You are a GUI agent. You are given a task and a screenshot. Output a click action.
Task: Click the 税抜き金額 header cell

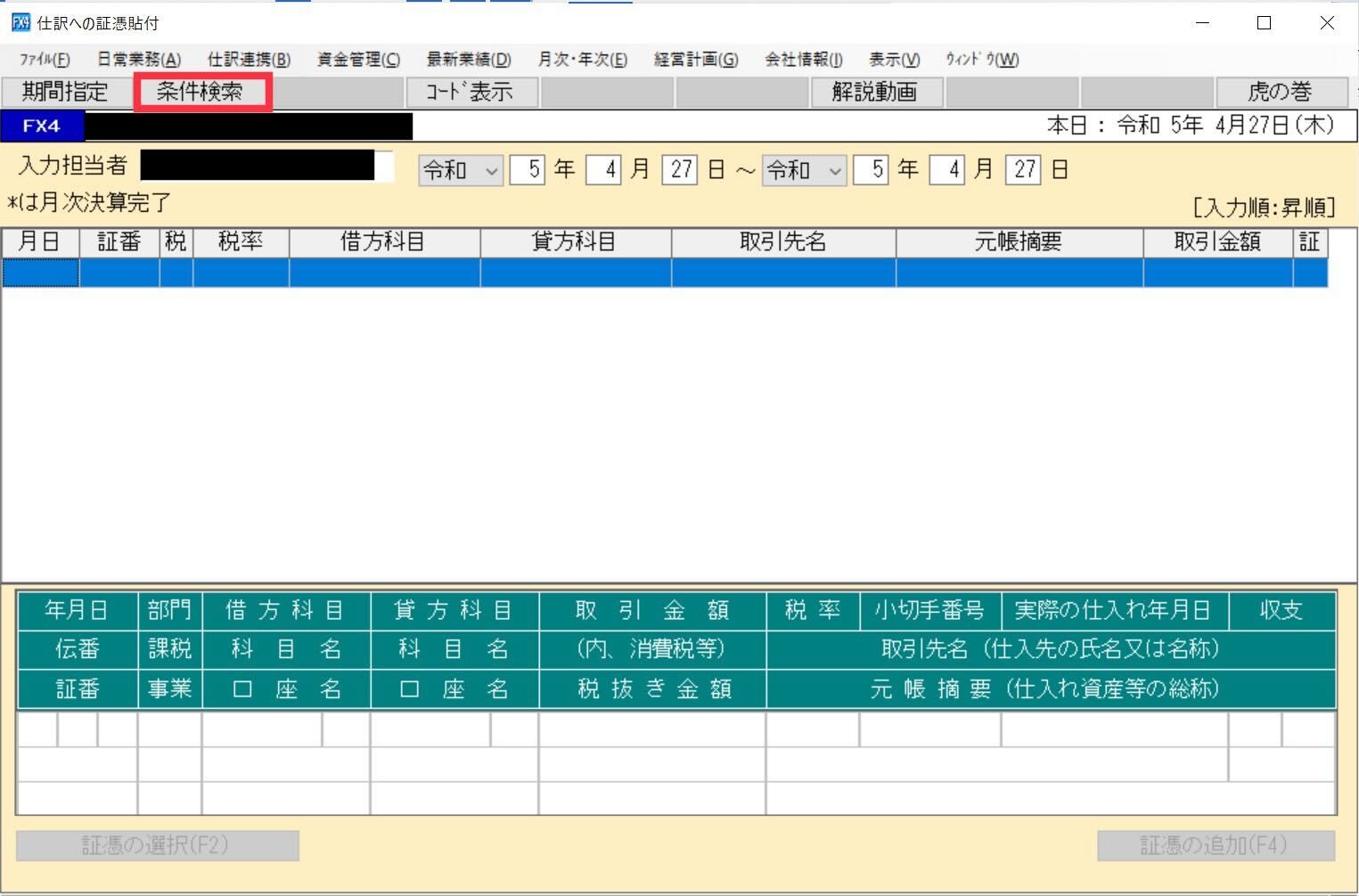coord(652,689)
